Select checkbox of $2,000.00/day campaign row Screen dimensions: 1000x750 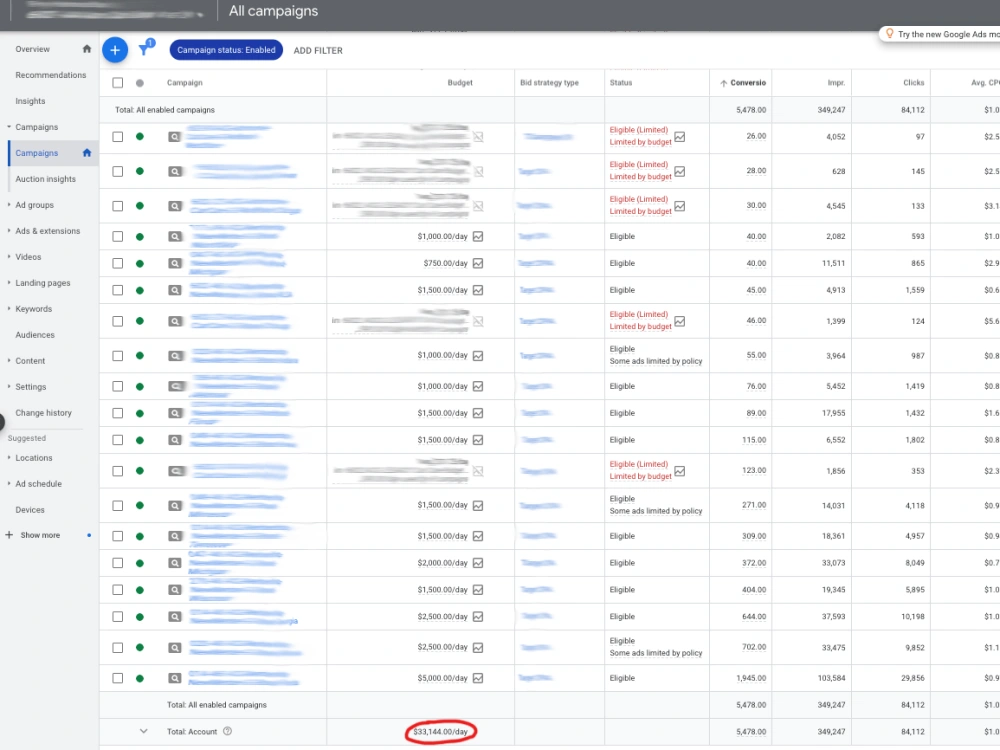[x=117, y=563]
